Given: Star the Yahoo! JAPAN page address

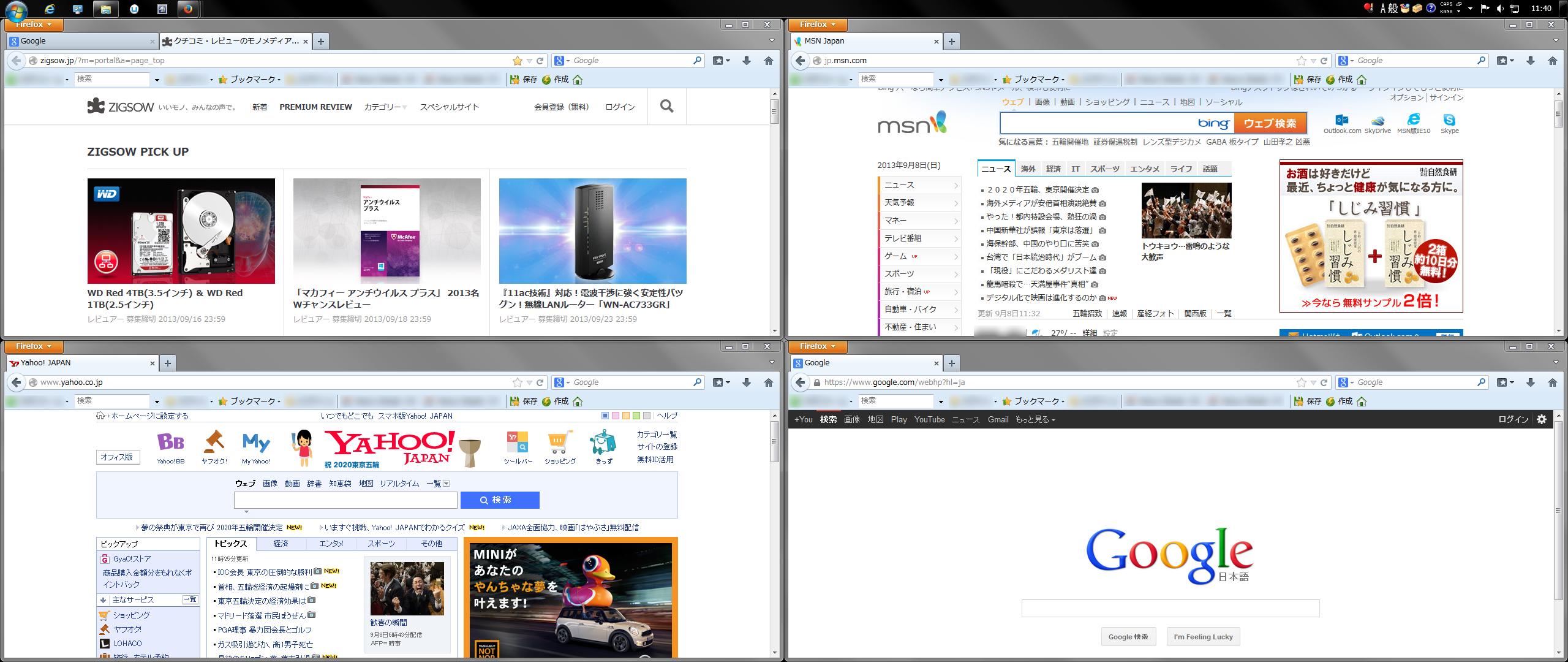Looking at the screenshot, I should (517, 382).
